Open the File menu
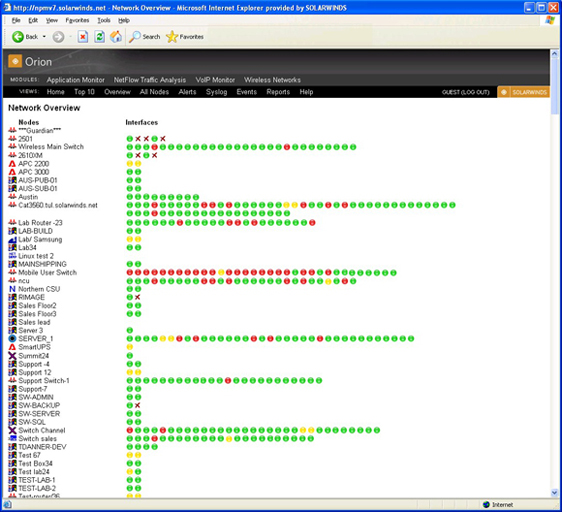The width and height of the screenshot is (562, 512). coord(16,20)
